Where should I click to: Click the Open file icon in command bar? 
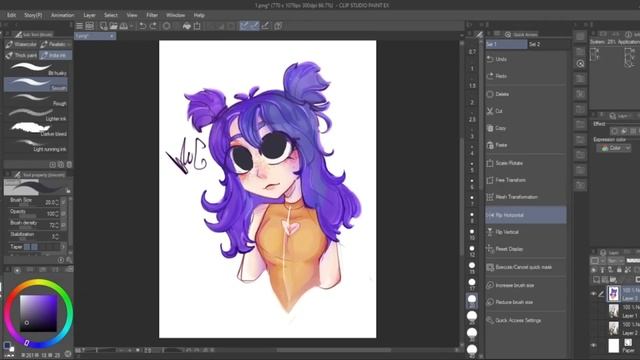(x=113, y=26)
